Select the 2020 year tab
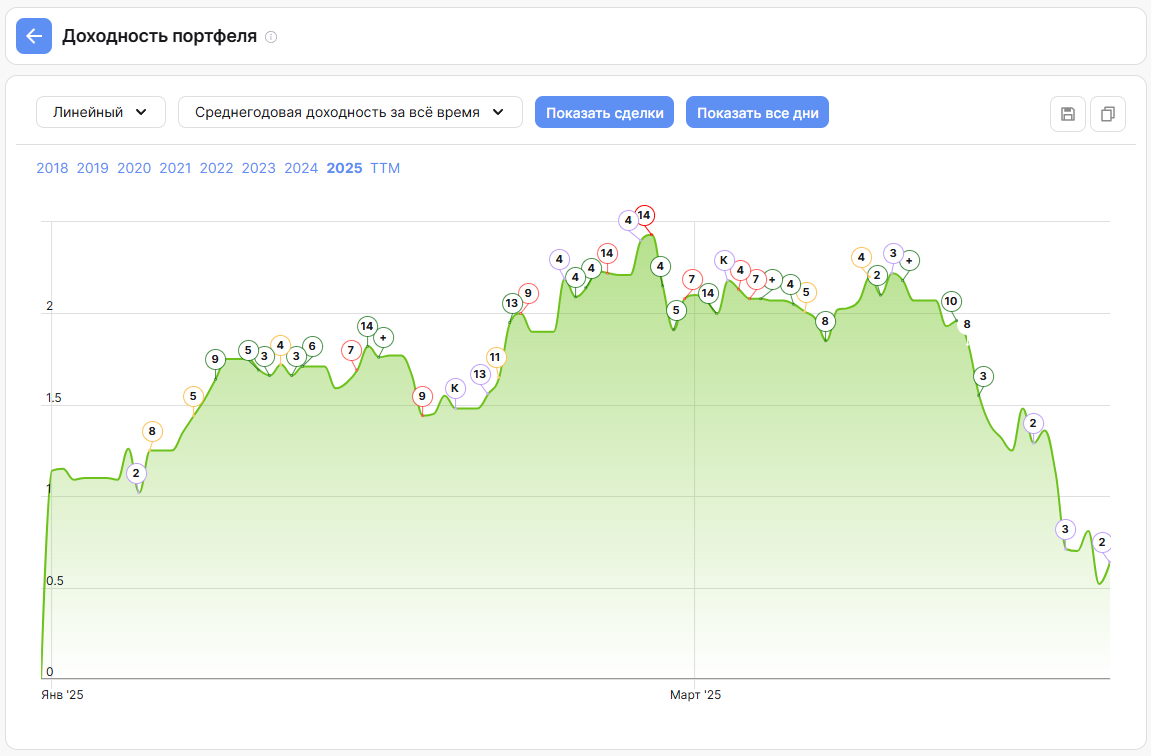 click(134, 168)
